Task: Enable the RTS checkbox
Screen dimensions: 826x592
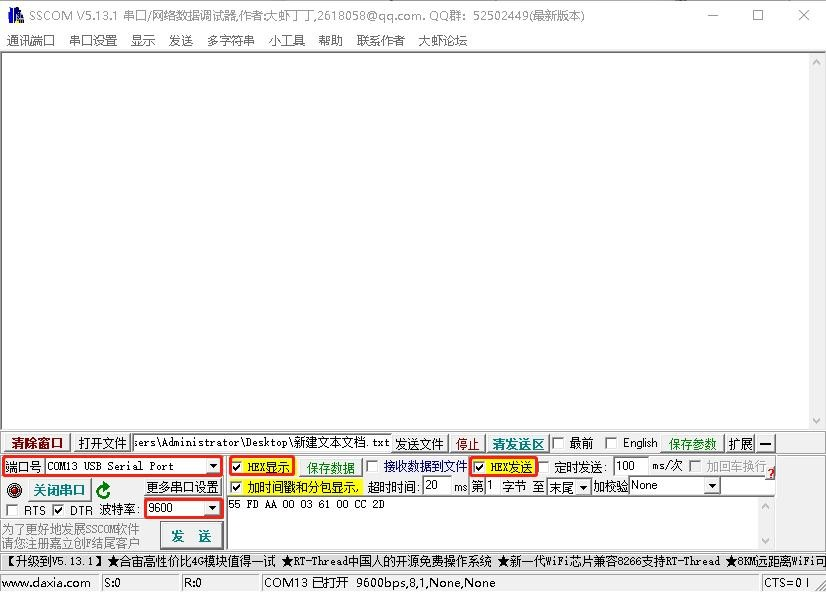Action: coord(12,510)
